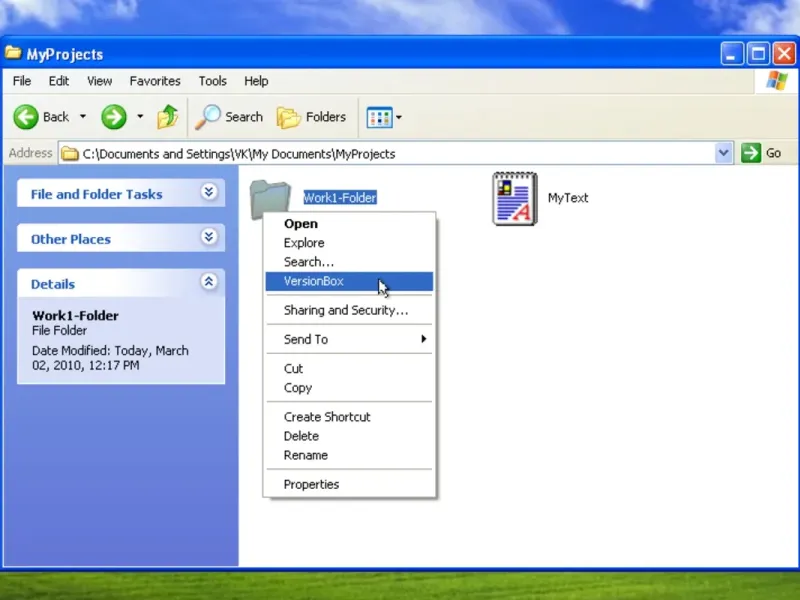The height and width of the screenshot is (600, 800).
Task: Expand File and Folder Tasks panel
Action: (209, 192)
